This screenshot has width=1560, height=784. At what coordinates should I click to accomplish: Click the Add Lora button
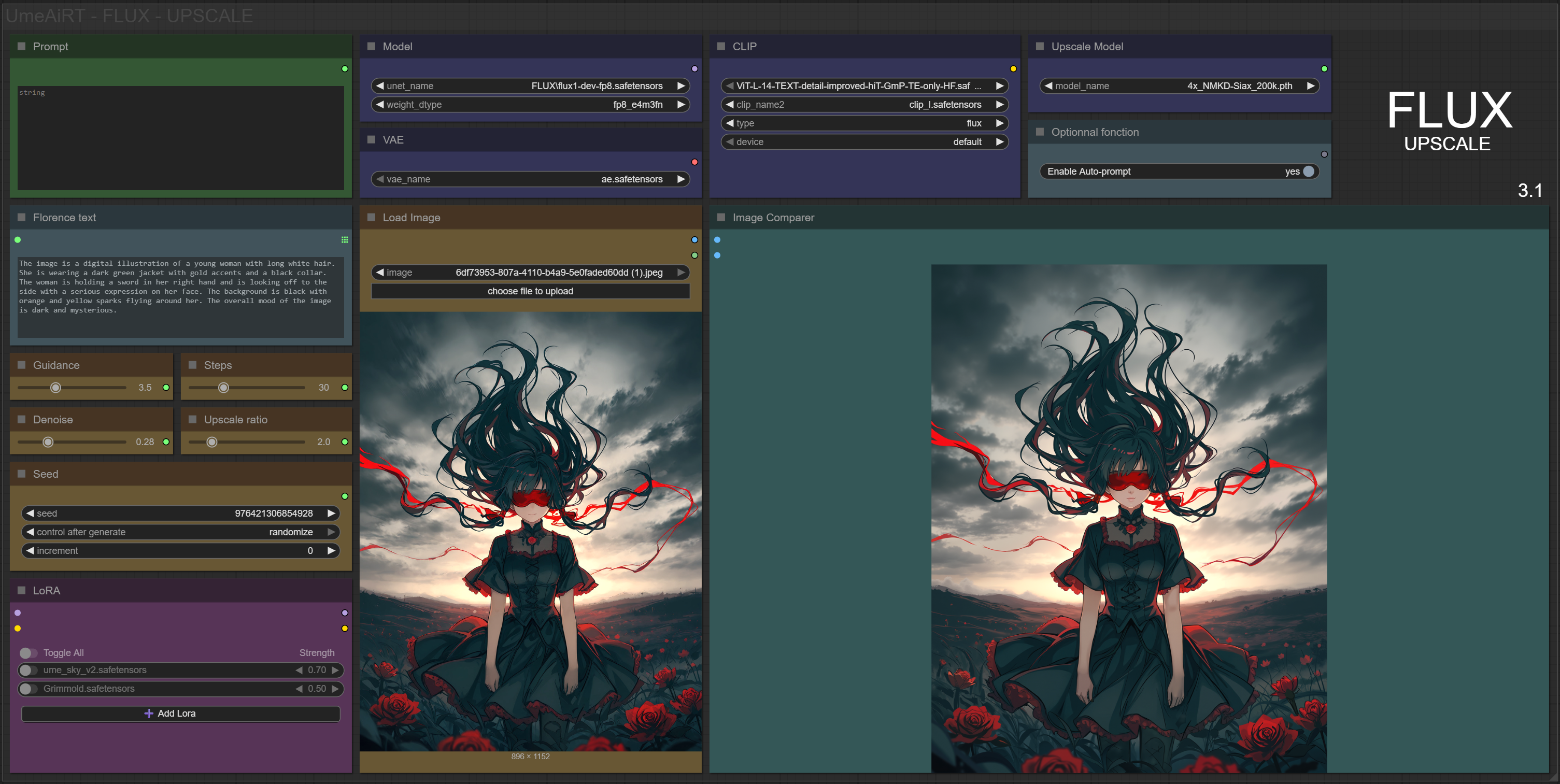(x=180, y=714)
